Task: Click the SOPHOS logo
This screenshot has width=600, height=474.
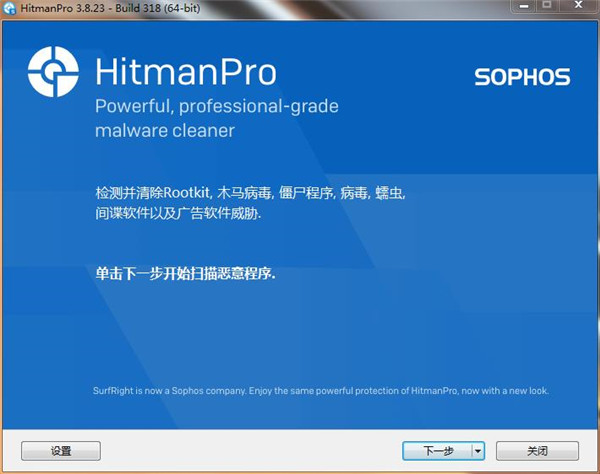Action: 522,77
